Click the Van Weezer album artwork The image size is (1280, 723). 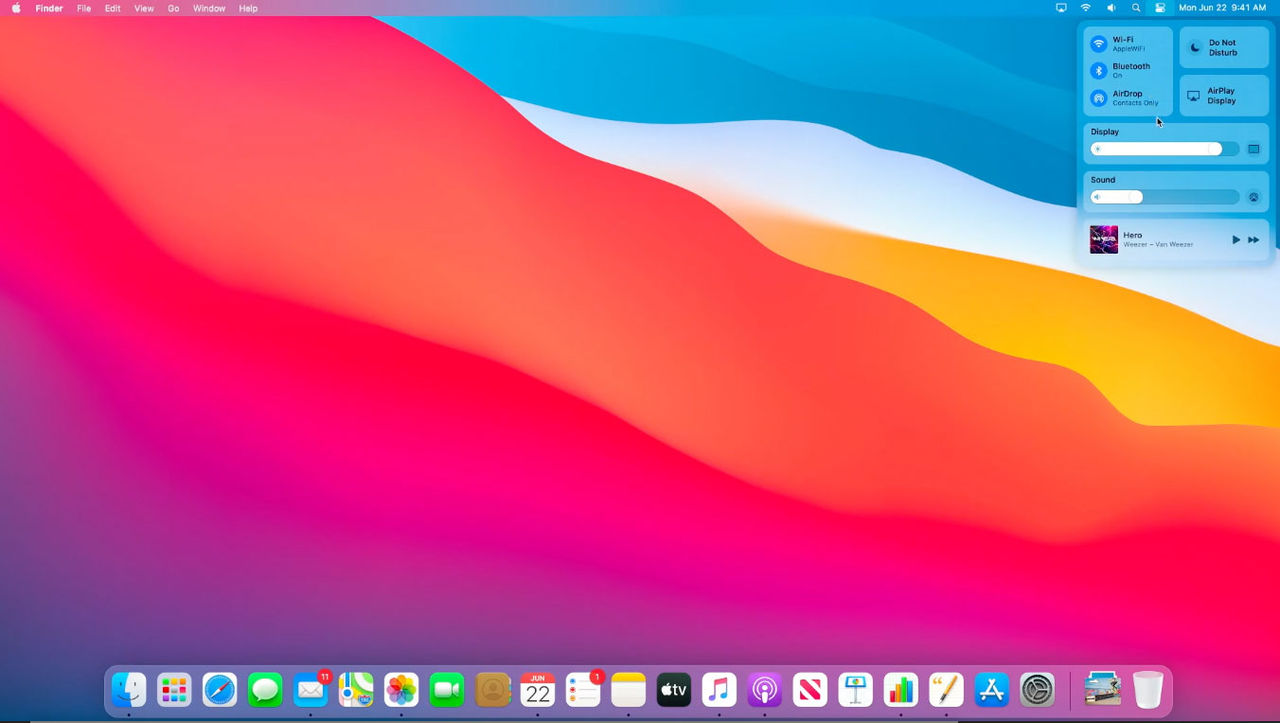click(x=1104, y=240)
